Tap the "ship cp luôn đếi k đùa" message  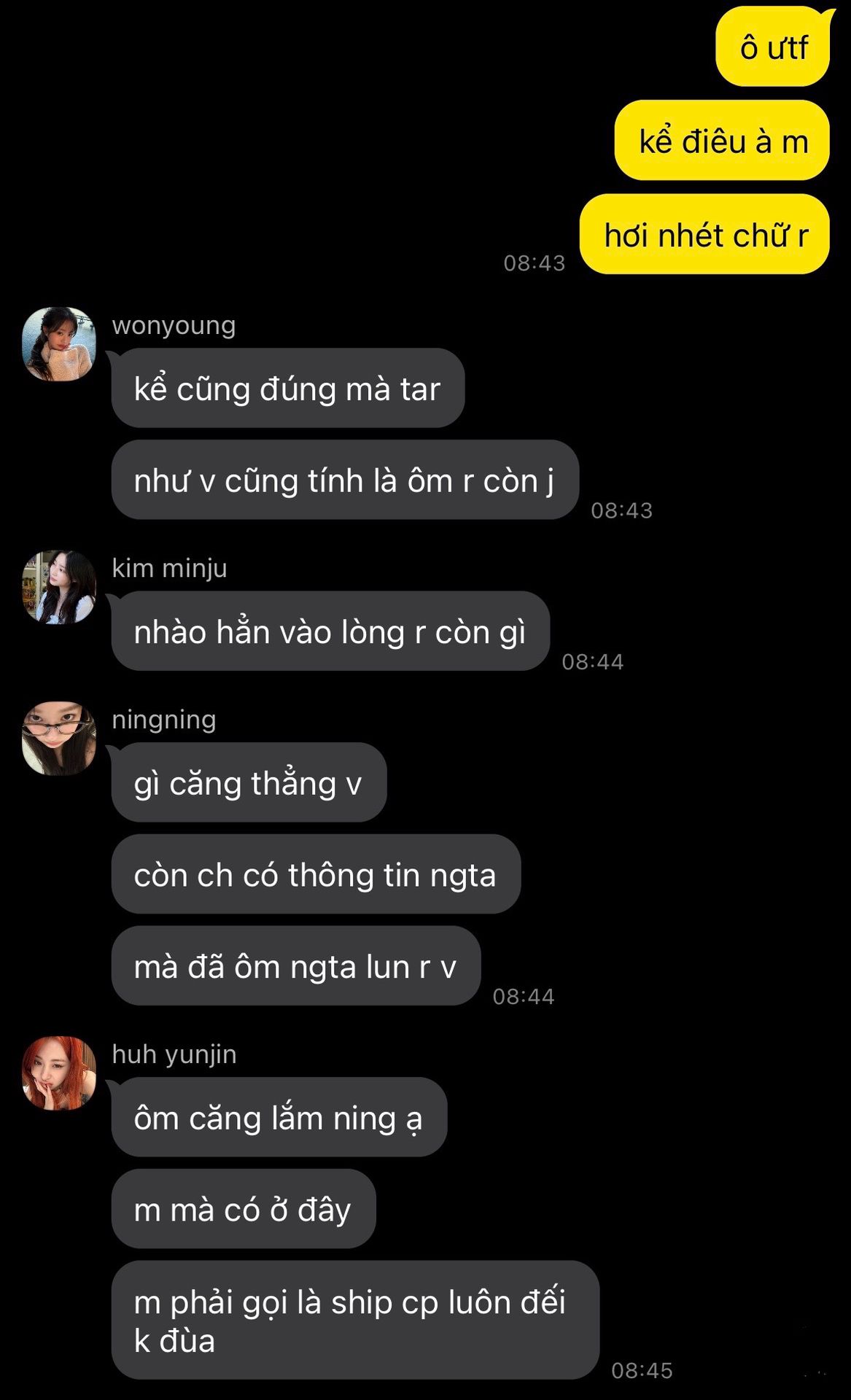pyautogui.click(x=355, y=1320)
